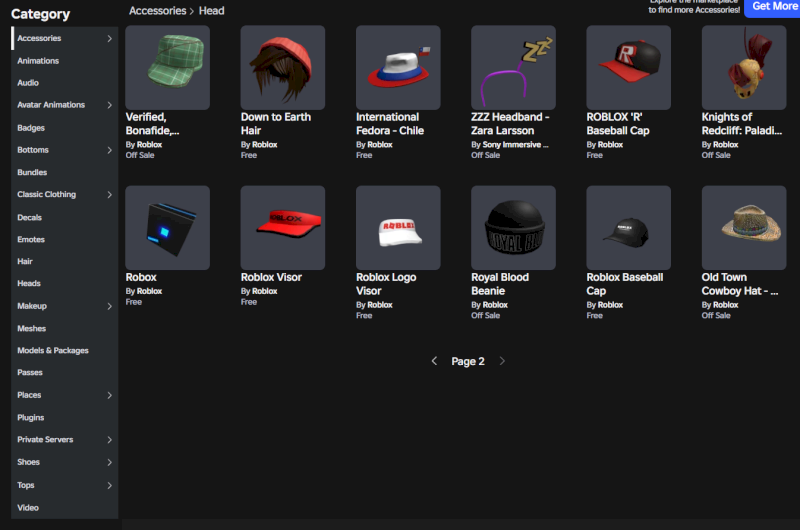Select the Passes category
Viewport: 800px width, 530px height.
[30, 372]
